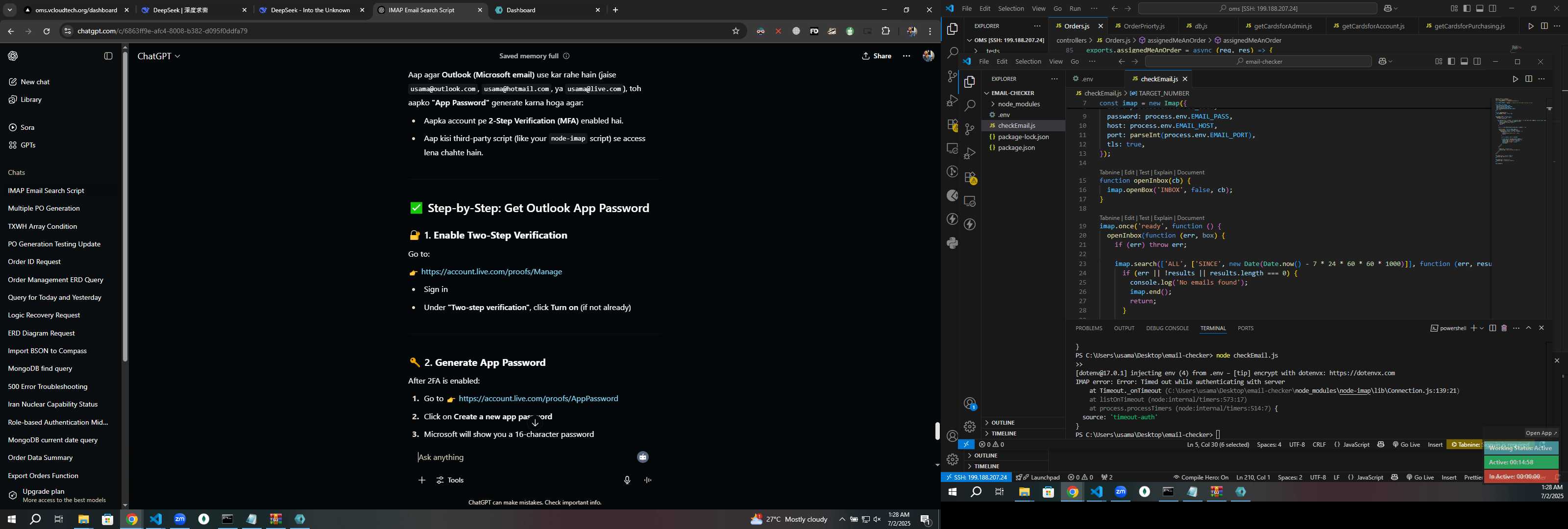This screenshot has height=529, width=1568.
Task: Open the Iran Nuclear Capability Status chat
Action: click(53, 404)
